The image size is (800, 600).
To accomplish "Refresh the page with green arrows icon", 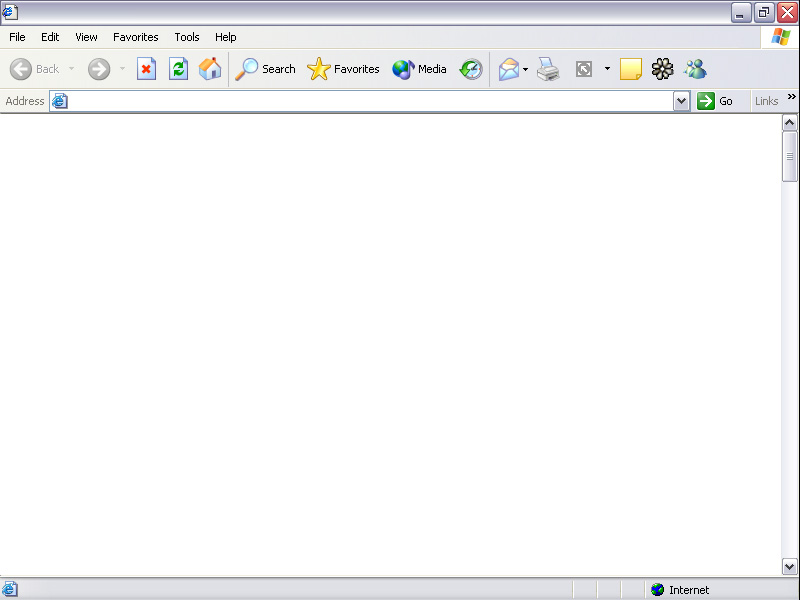I will pyautogui.click(x=178, y=69).
